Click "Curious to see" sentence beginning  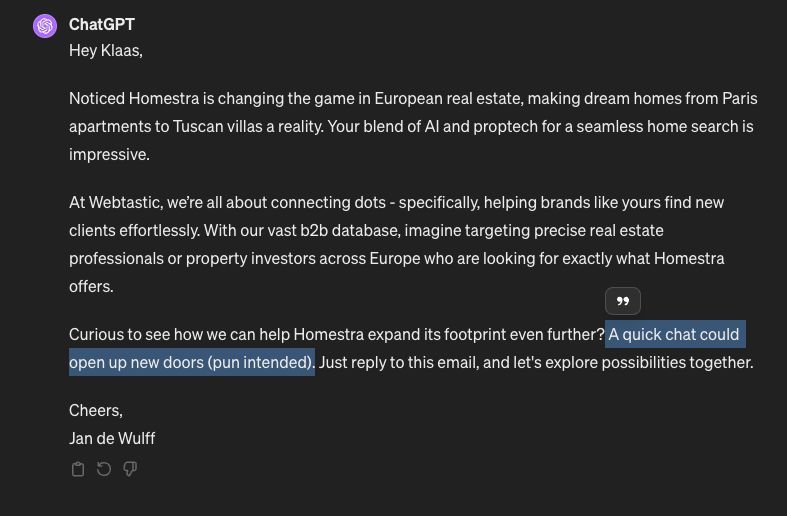point(119,334)
